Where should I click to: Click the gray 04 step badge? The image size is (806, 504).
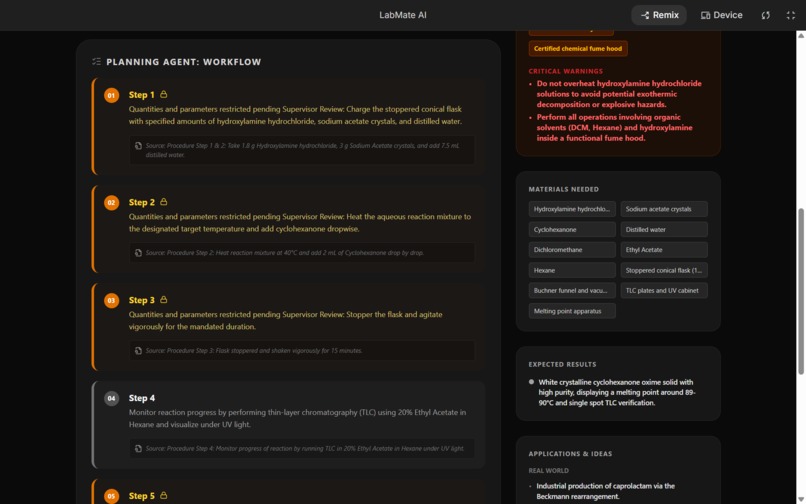pyautogui.click(x=112, y=398)
